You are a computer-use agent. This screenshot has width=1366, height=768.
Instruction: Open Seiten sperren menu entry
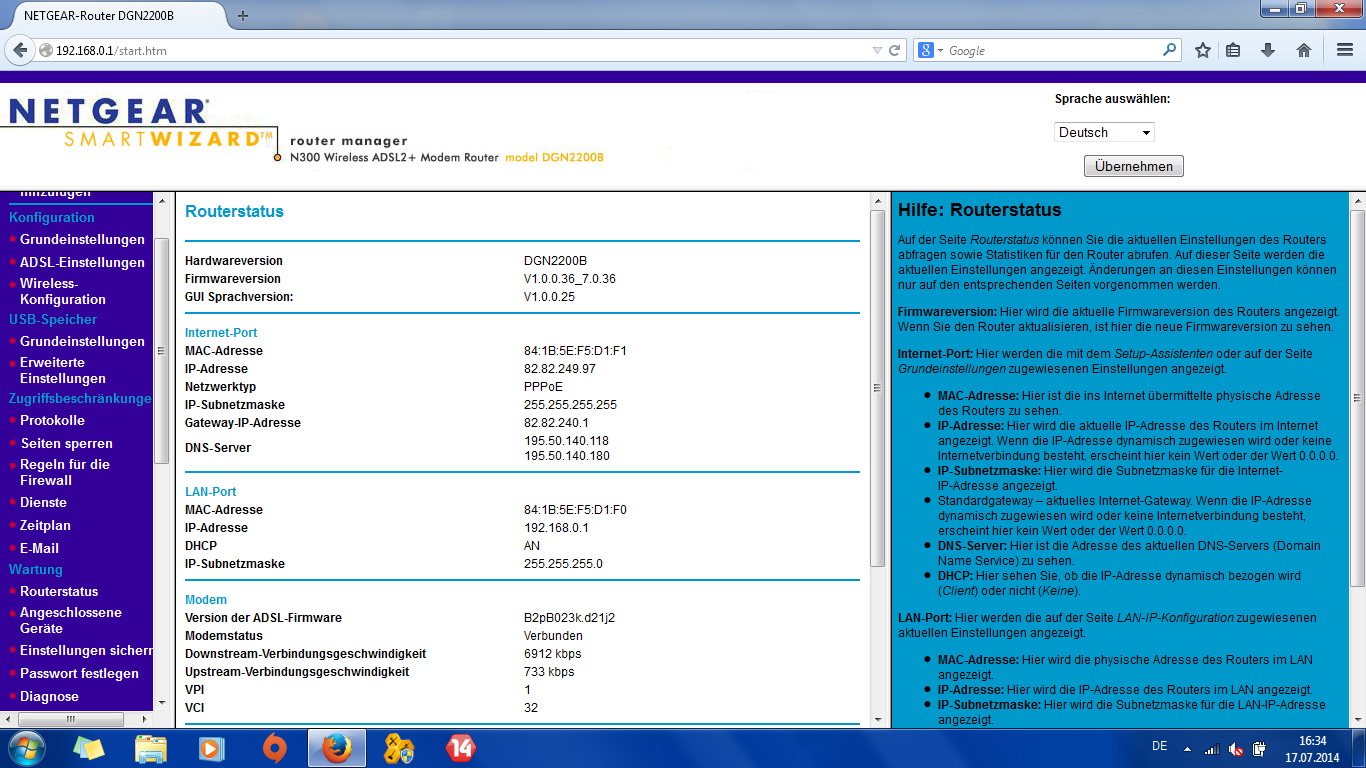[x=67, y=444]
